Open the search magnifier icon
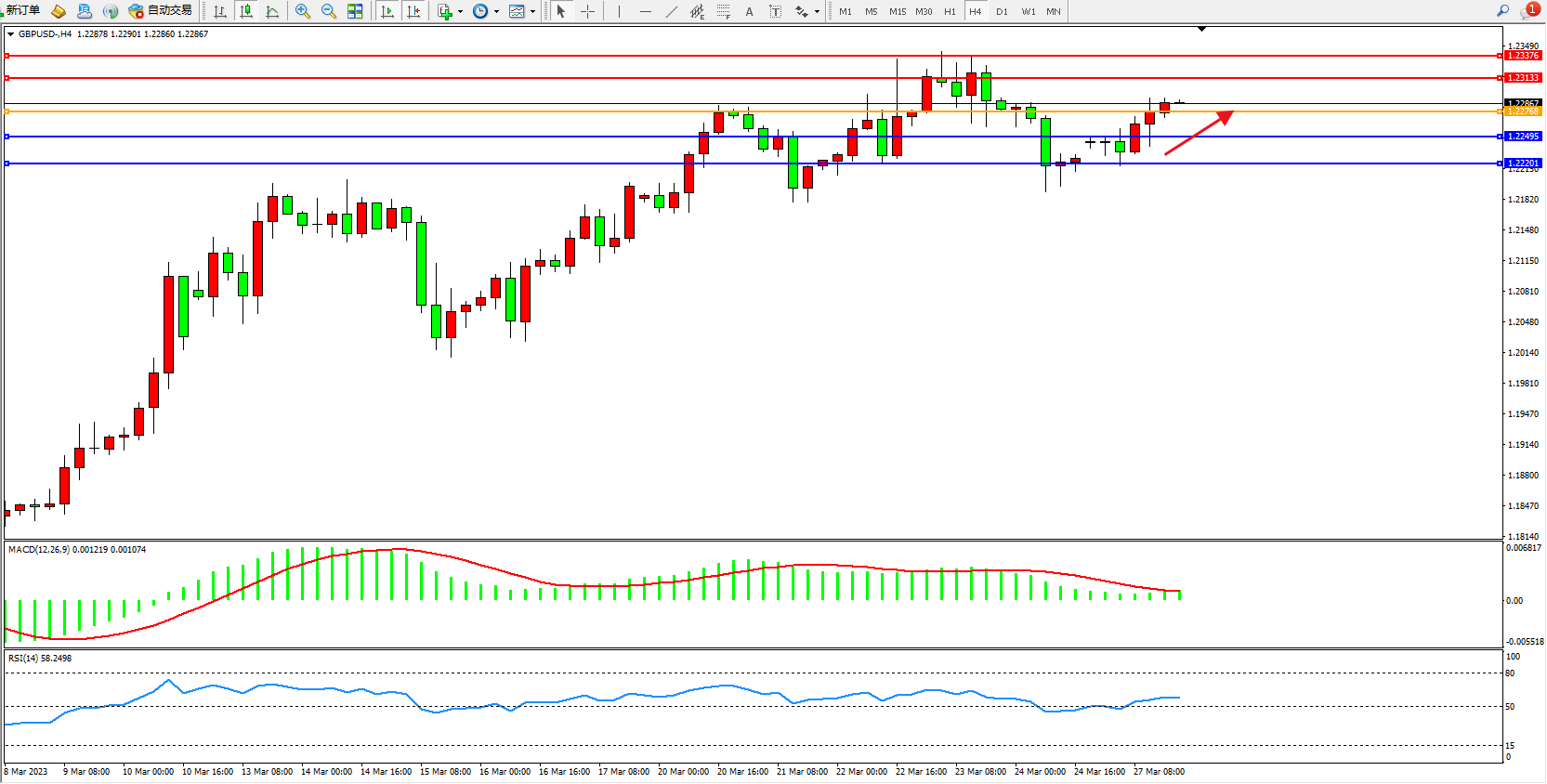 (1502, 10)
